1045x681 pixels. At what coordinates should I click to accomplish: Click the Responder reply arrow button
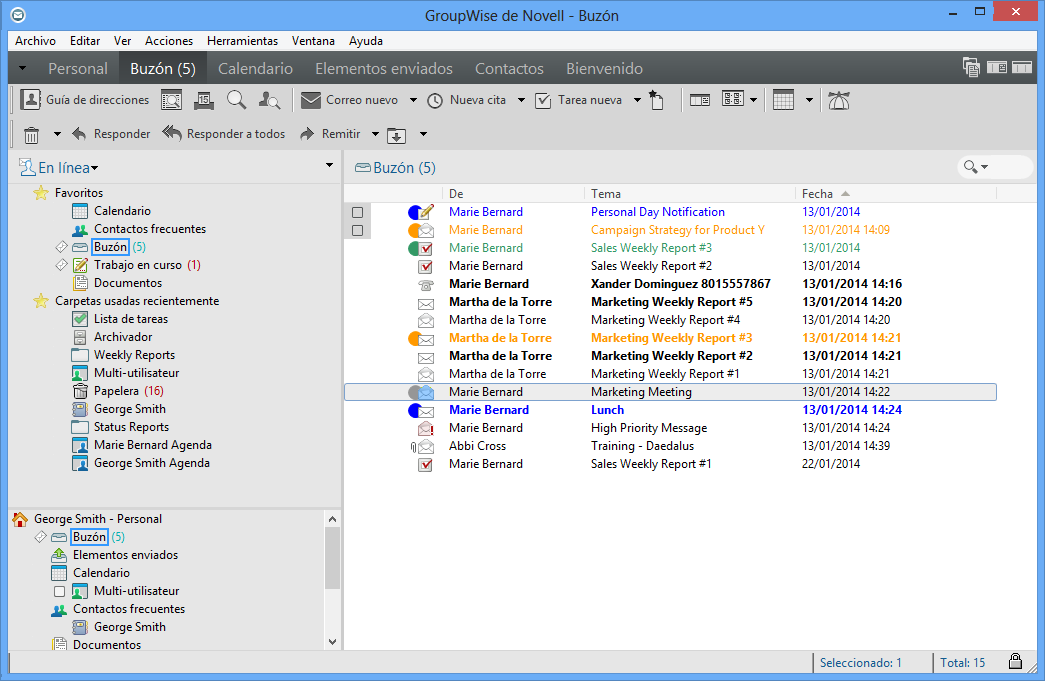coord(111,134)
